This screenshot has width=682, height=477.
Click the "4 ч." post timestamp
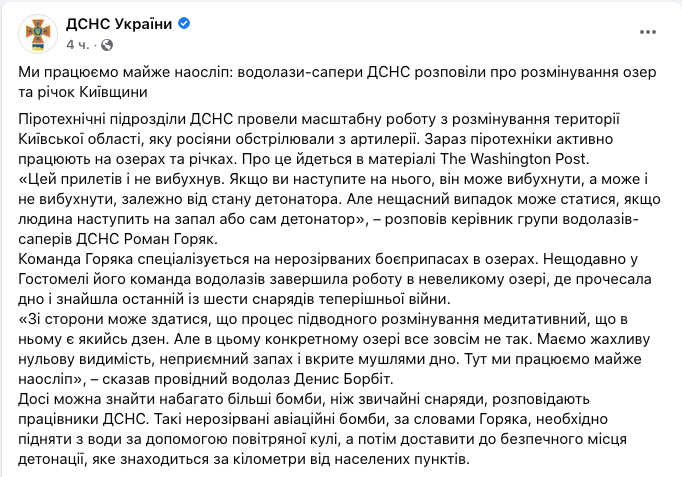pos(76,46)
